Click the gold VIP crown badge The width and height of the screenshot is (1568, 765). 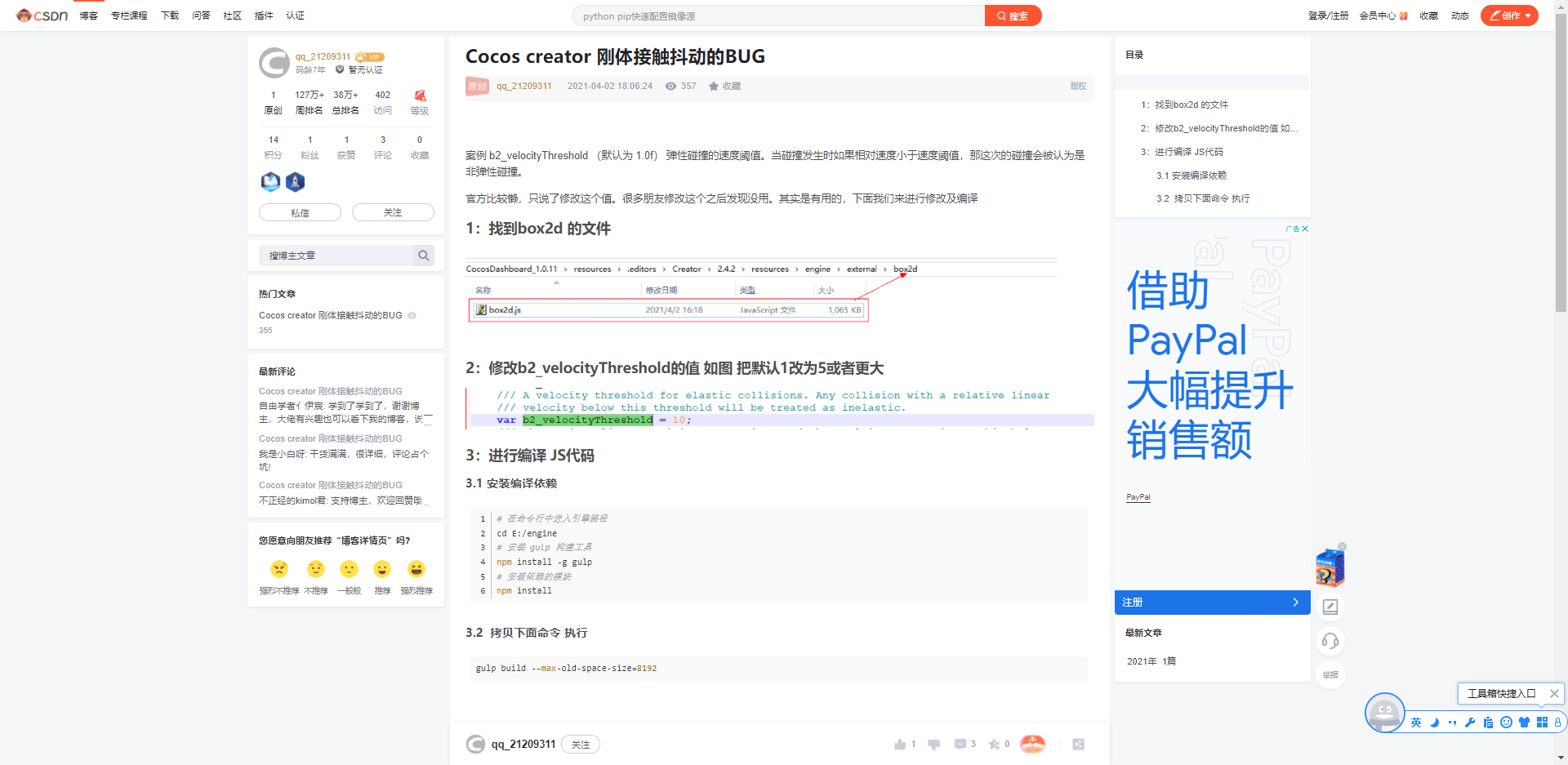(x=370, y=56)
